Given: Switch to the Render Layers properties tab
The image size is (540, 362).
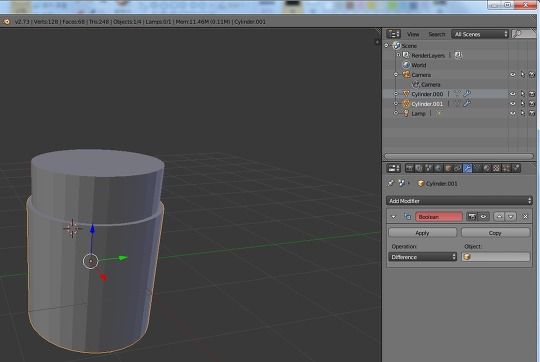Looking at the screenshot, I should (x=419, y=168).
